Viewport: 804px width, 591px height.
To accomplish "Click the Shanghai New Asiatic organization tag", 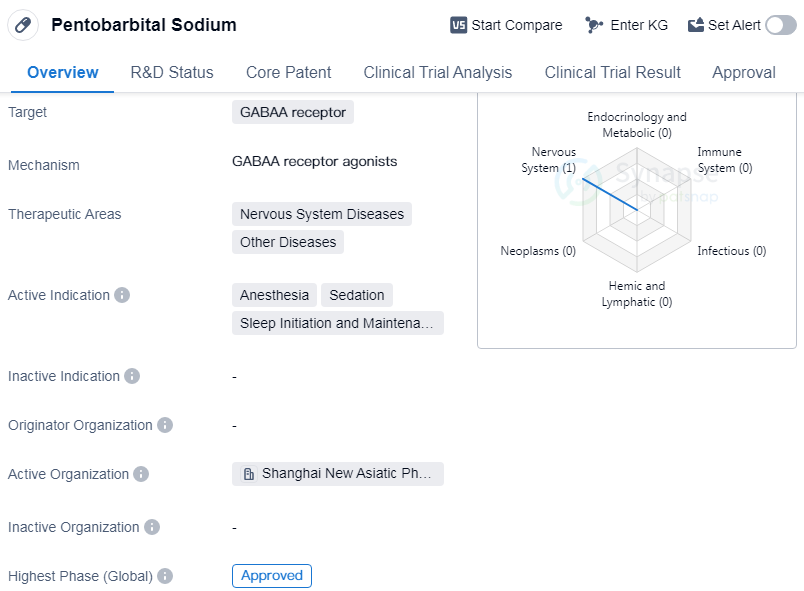I will [338, 474].
